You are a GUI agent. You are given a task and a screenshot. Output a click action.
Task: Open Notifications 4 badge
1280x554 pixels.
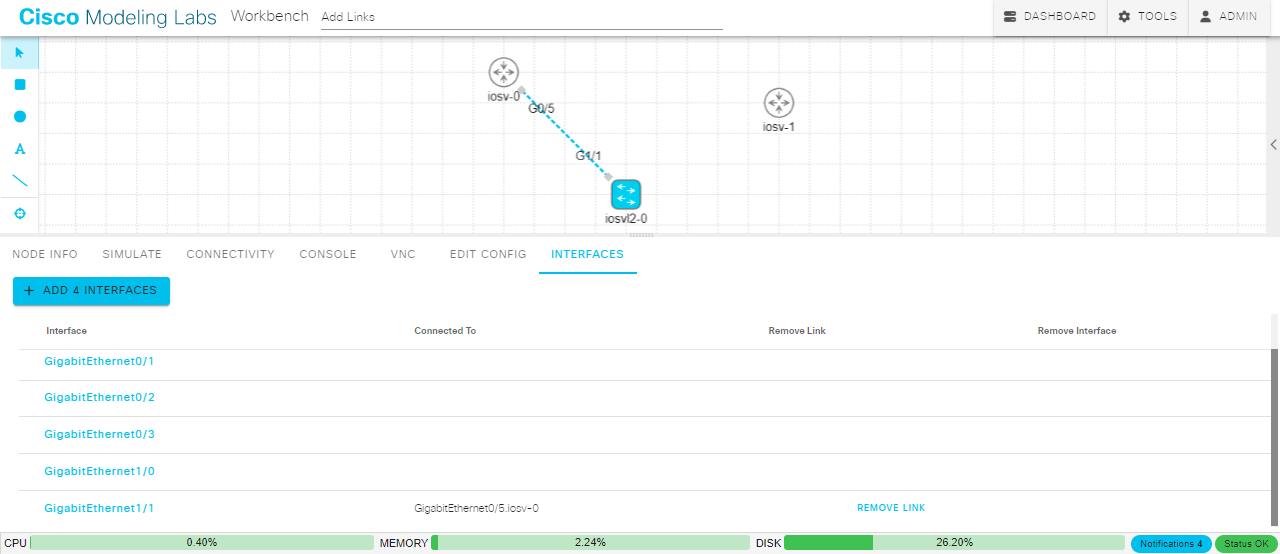click(x=1171, y=544)
